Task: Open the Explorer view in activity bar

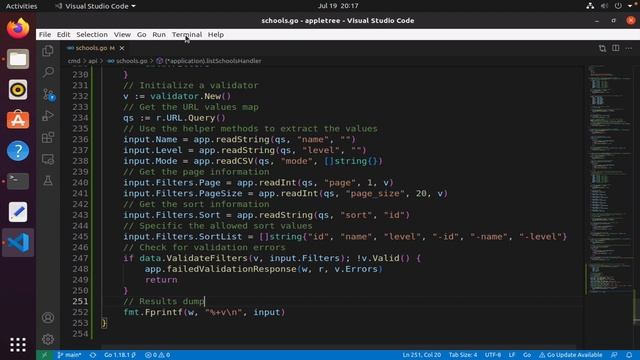Action: [x=48, y=51]
